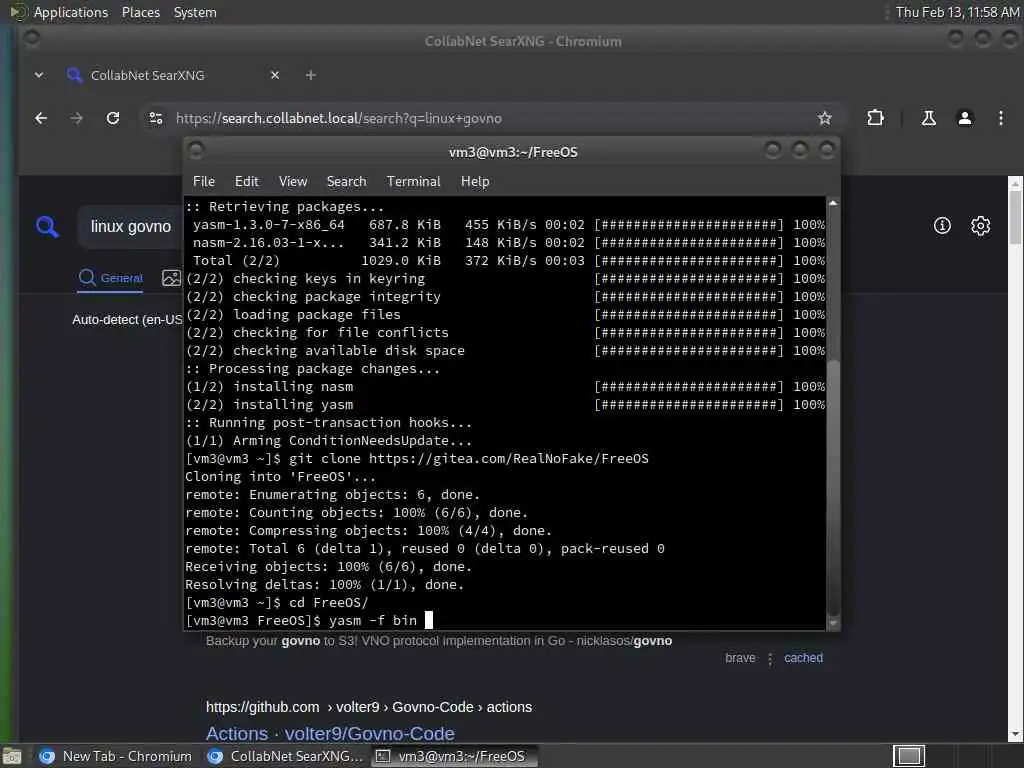Click the yasm -f bin command prompt line
This screenshot has width=1024, height=768.
(x=308, y=620)
